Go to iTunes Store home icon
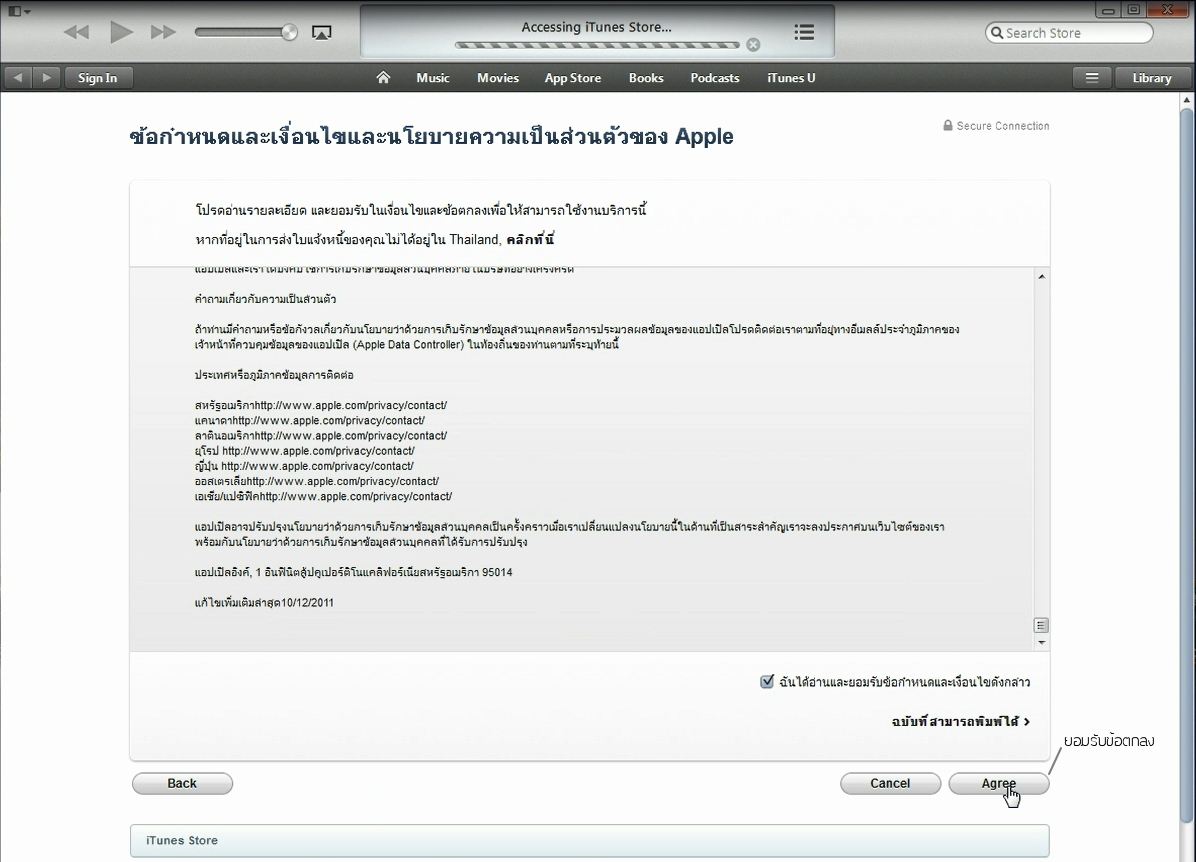 [383, 77]
